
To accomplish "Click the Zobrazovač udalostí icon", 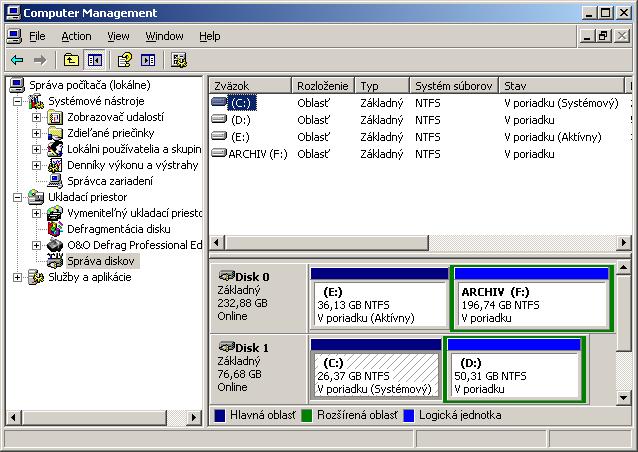I will coord(55,118).
